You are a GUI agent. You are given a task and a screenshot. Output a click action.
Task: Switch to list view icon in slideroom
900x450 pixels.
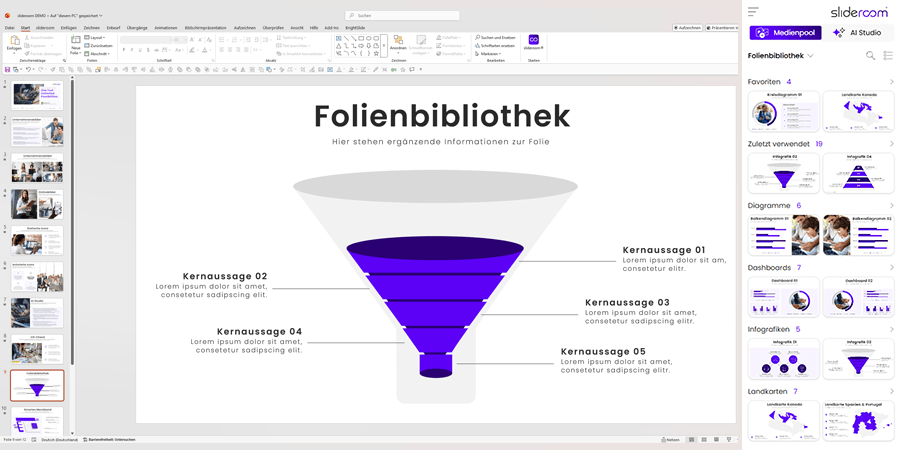[x=887, y=56]
